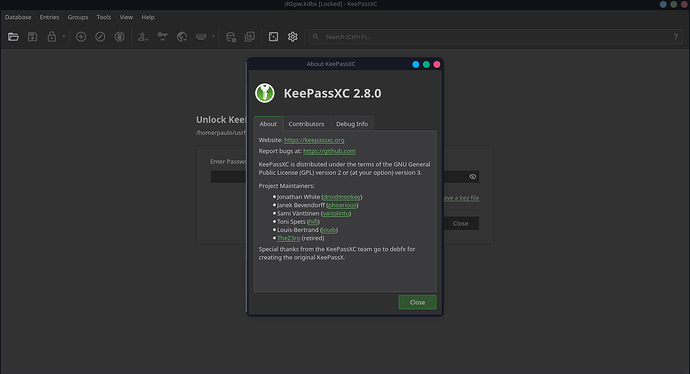Image resolution: width=690 pixels, height=374 pixels.
Task: Click the Add New Entry plus icon
Action: click(x=81, y=37)
